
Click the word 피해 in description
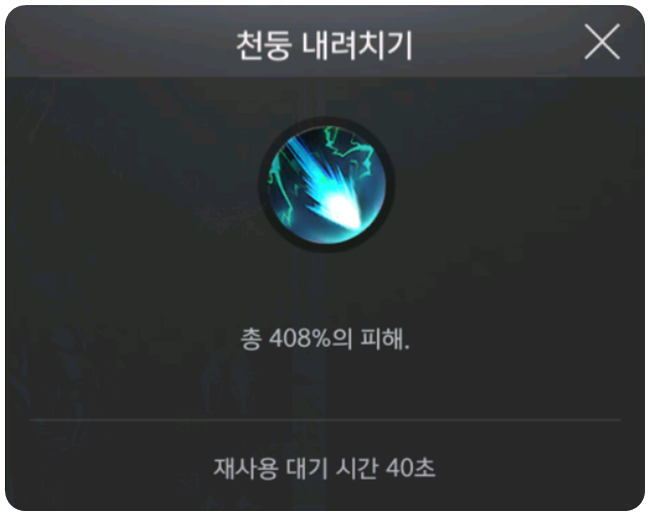point(382,339)
